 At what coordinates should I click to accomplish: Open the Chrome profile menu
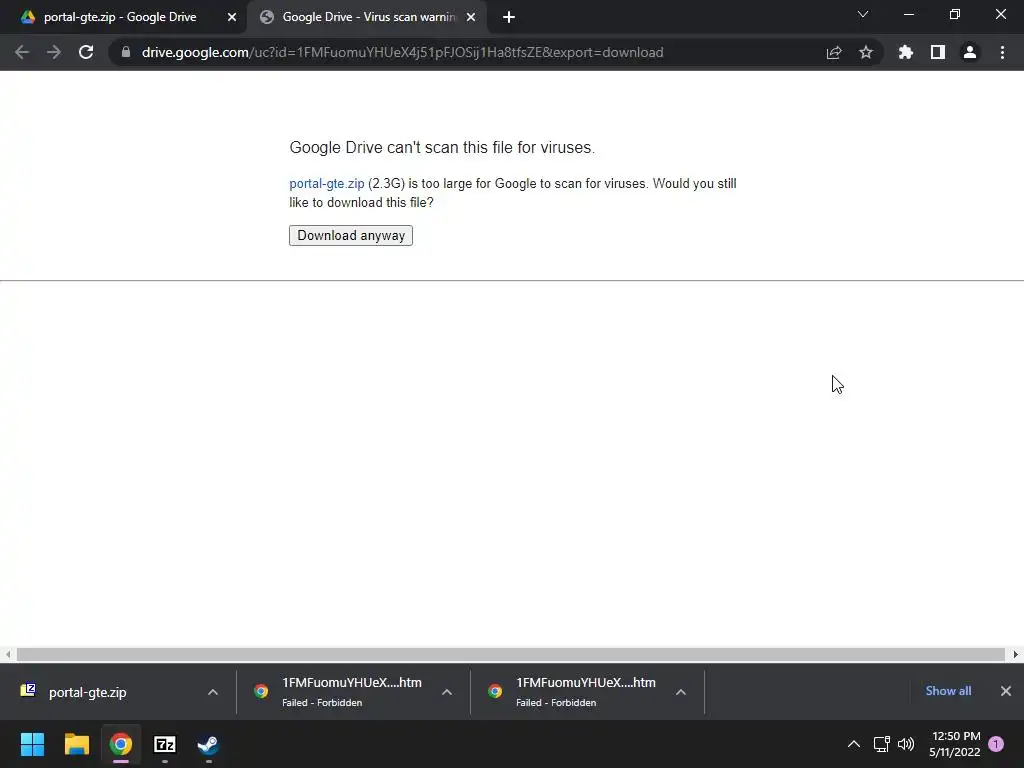(x=970, y=52)
